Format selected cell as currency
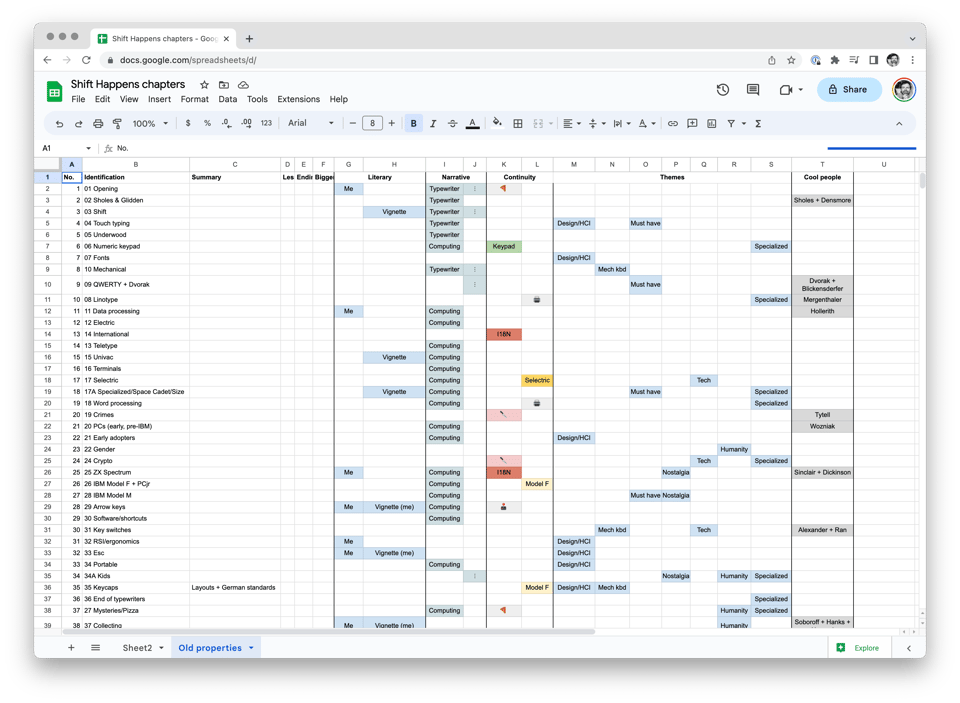Image resolution: width=960 pixels, height=703 pixels. coord(188,123)
